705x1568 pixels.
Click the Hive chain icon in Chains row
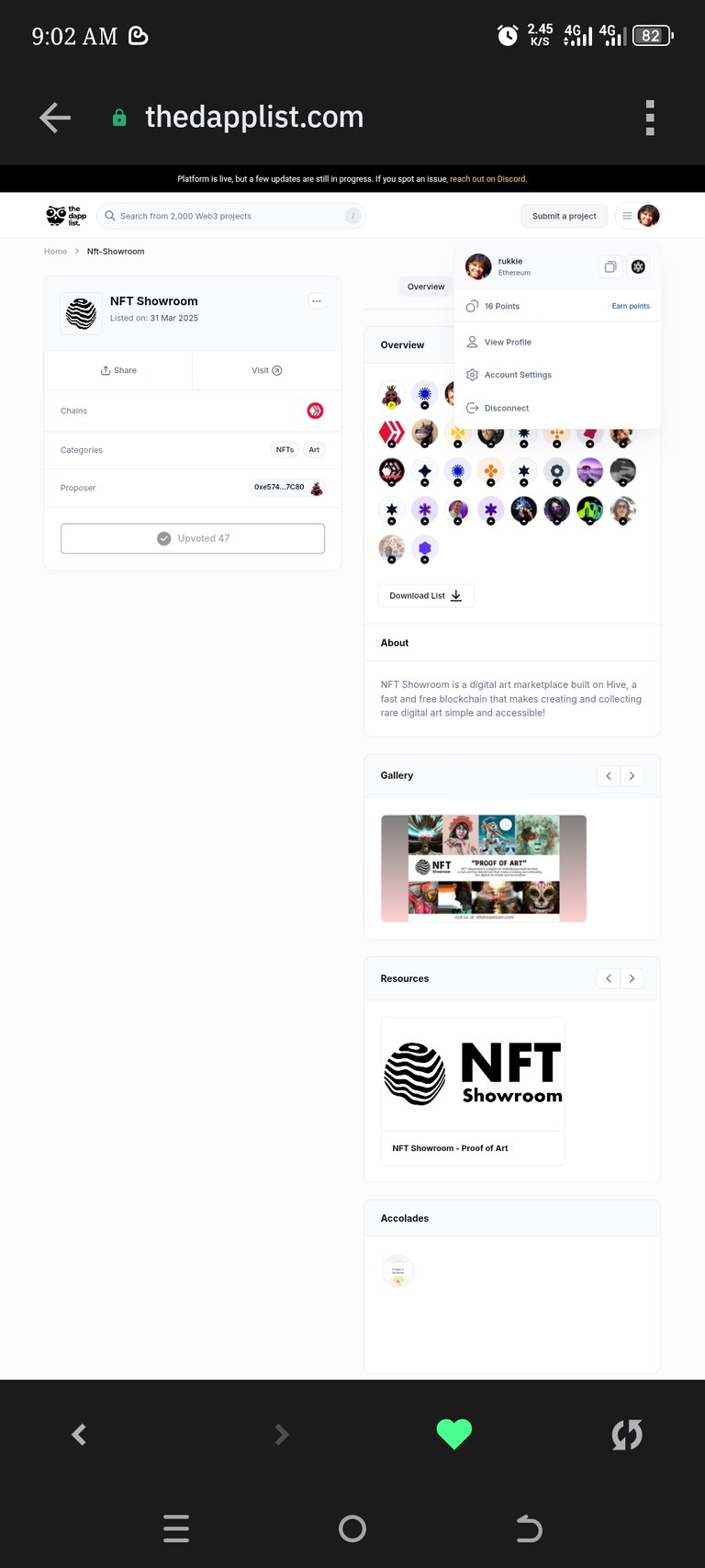click(315, 411)
